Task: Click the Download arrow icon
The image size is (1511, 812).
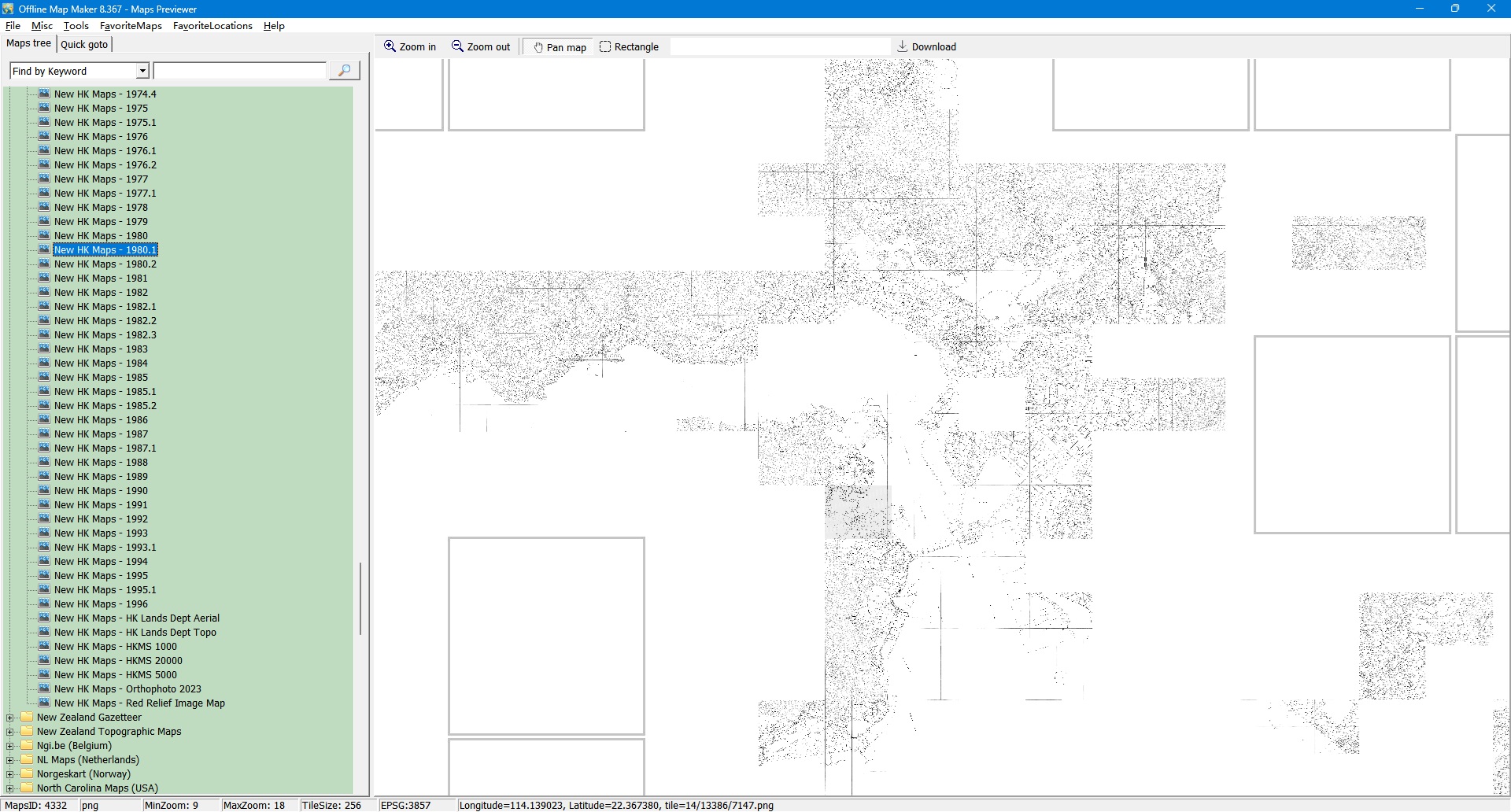Action: click(903, 46)
